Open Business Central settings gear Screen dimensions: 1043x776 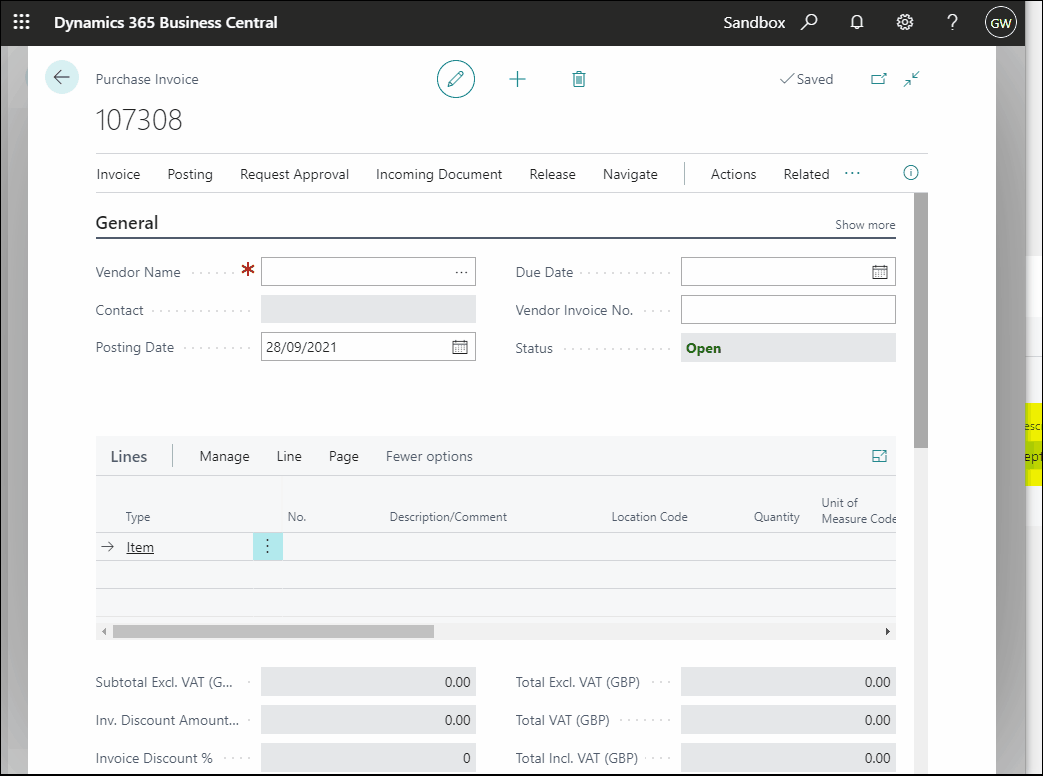pos(904,21)
